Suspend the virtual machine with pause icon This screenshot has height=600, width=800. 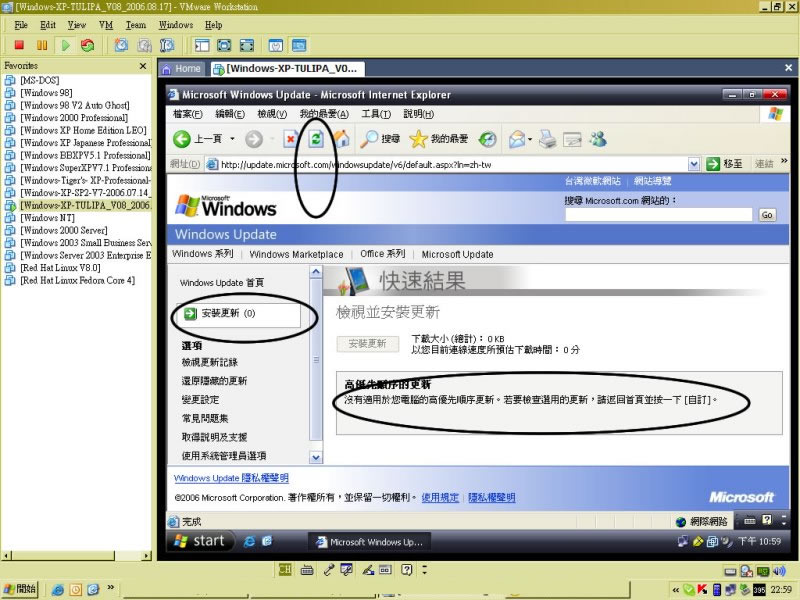click(x=42, y=45)
